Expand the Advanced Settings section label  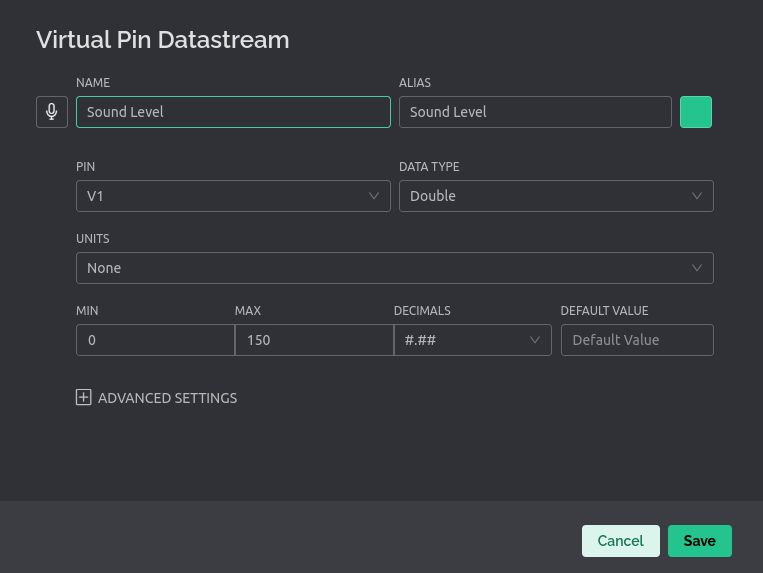point(167,398)
